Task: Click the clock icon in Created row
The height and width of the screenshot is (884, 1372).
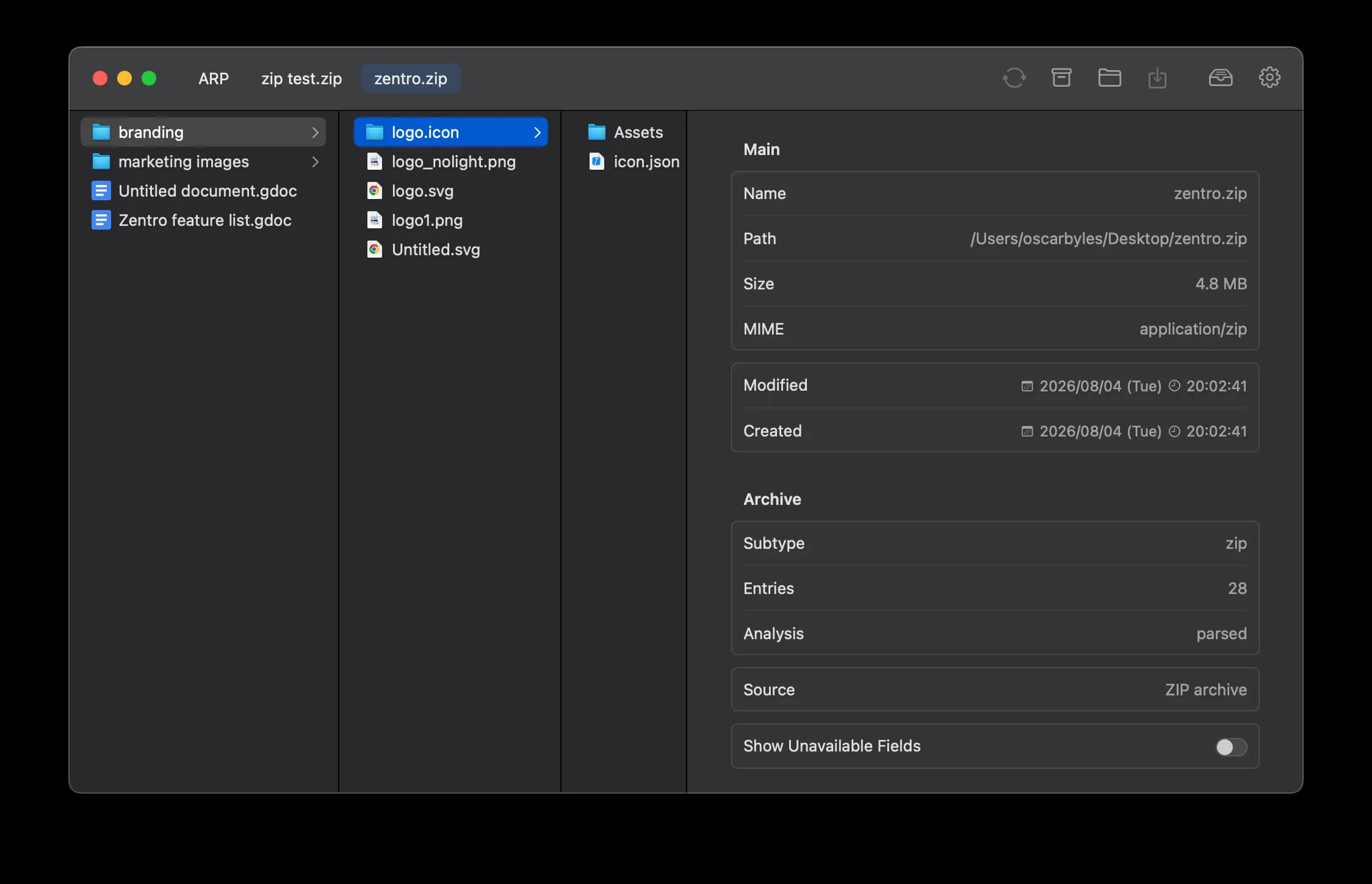Action: (1174, 431)
